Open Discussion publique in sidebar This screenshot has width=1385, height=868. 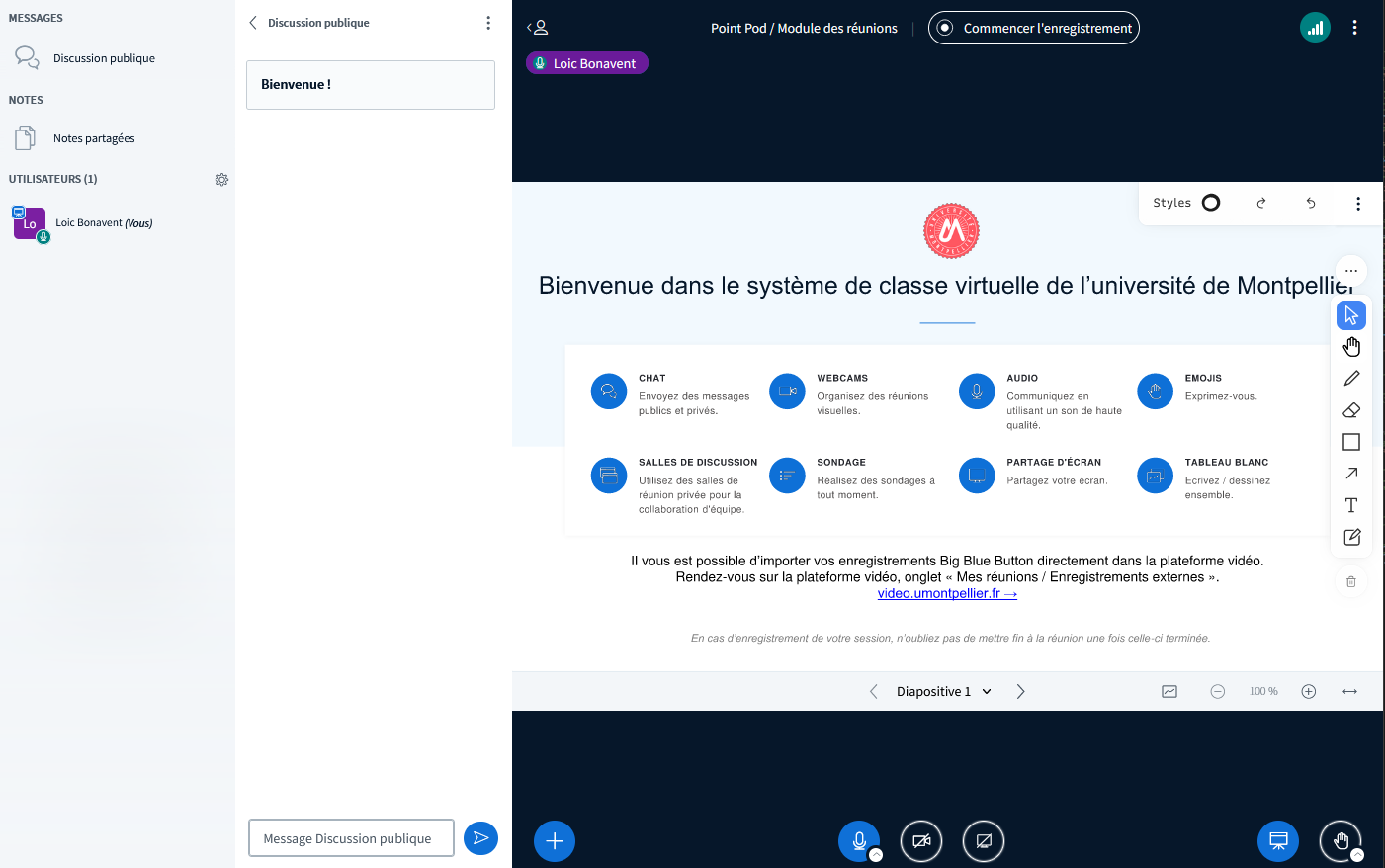[104, 58]
